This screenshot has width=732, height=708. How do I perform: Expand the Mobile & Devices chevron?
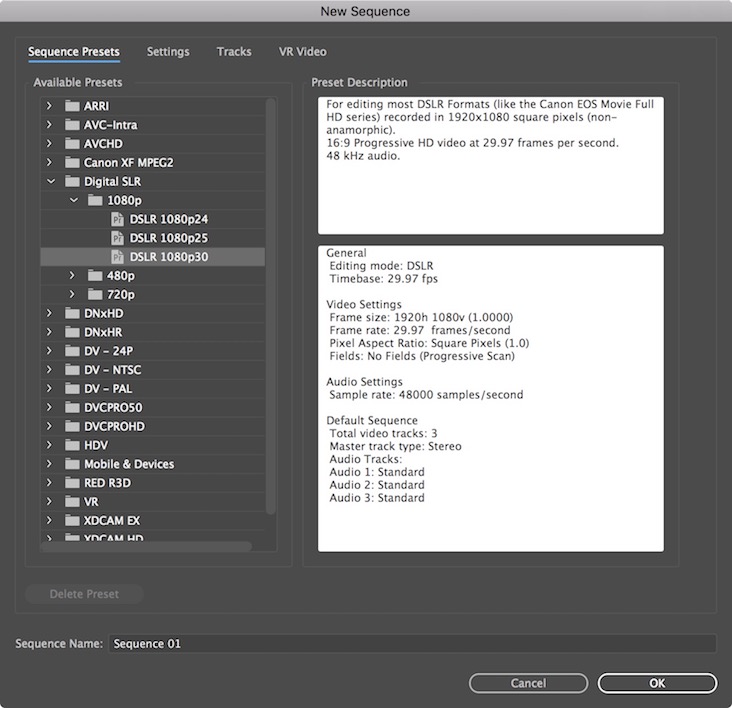(49, 464)
